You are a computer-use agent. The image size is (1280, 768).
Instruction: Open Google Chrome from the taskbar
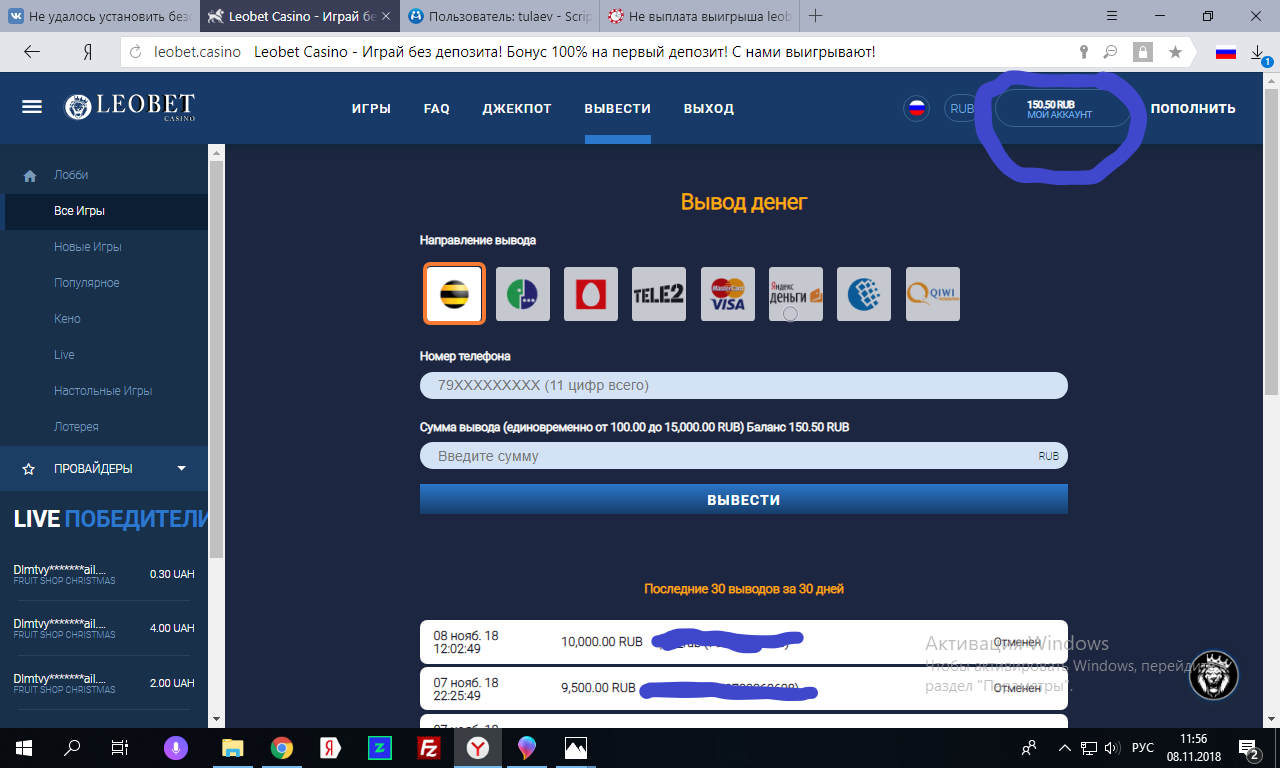click(282, 747)
